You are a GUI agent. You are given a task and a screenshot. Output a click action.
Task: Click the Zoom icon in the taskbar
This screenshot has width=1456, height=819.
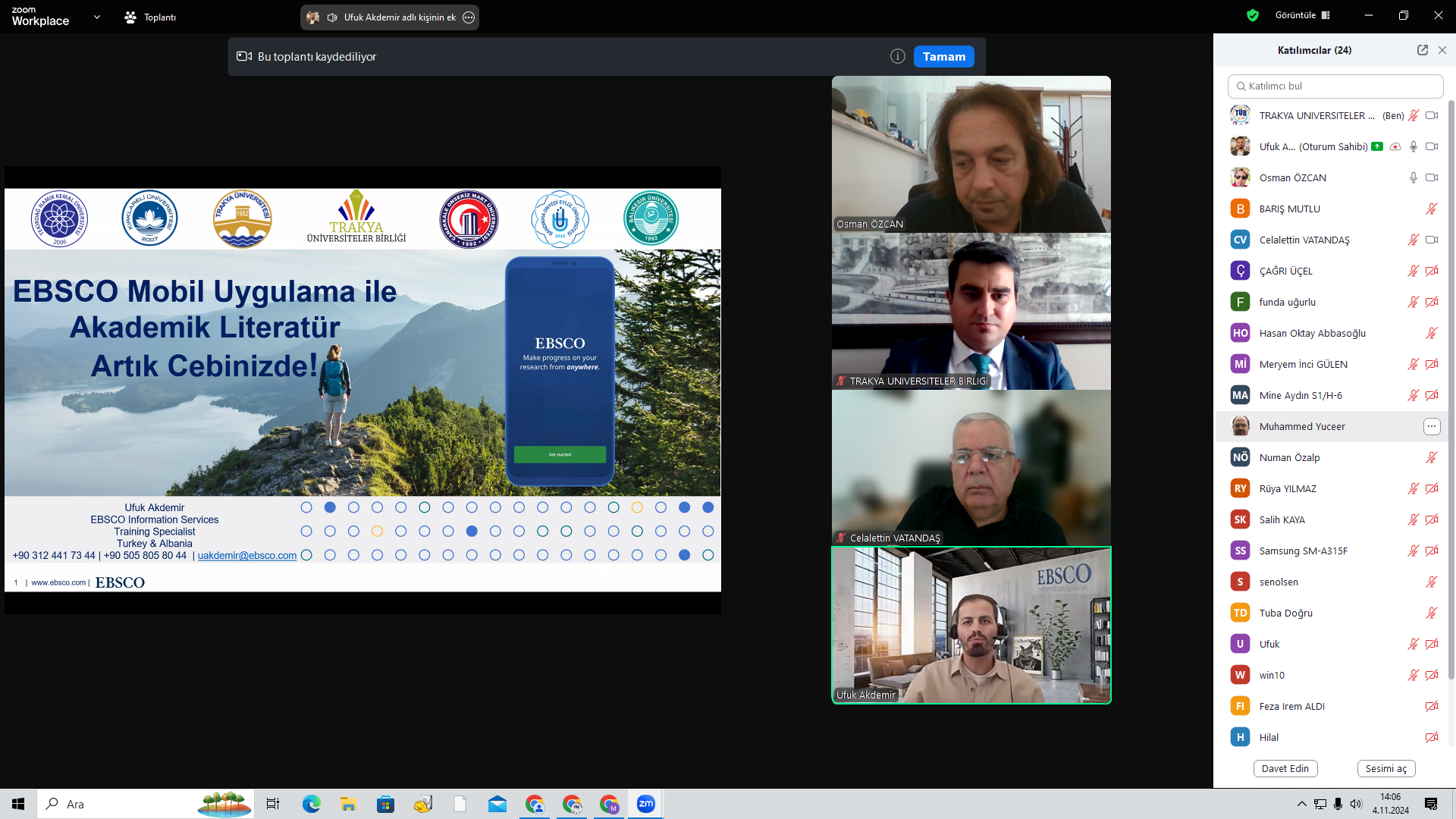pyautogui.click(x=645, y=804)
